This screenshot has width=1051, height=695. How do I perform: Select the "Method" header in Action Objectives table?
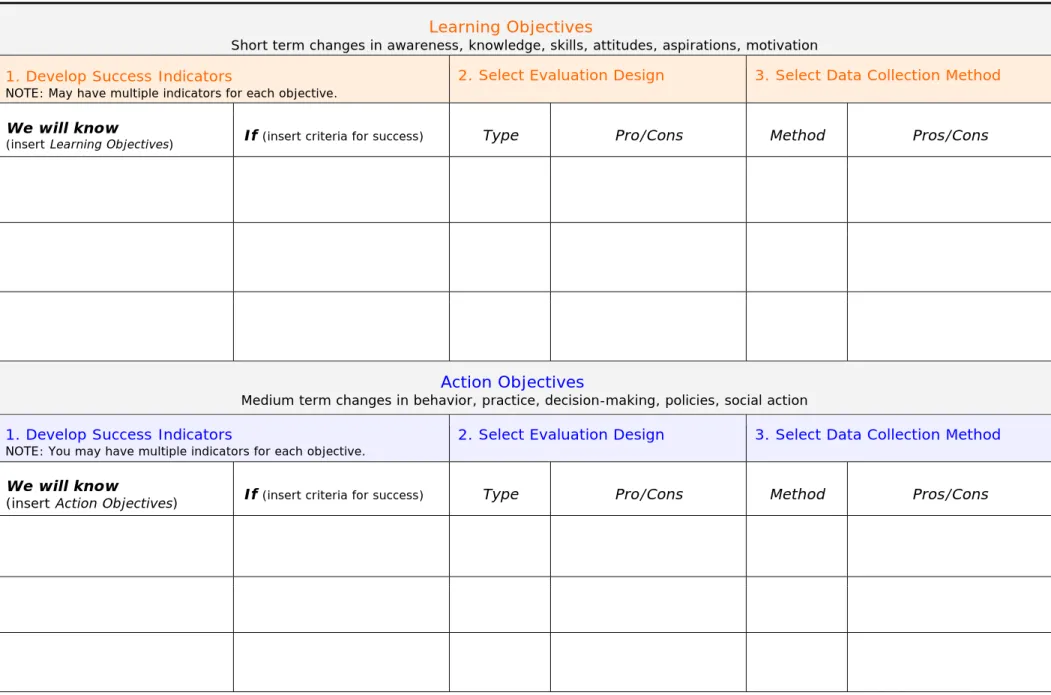(797, 495)
